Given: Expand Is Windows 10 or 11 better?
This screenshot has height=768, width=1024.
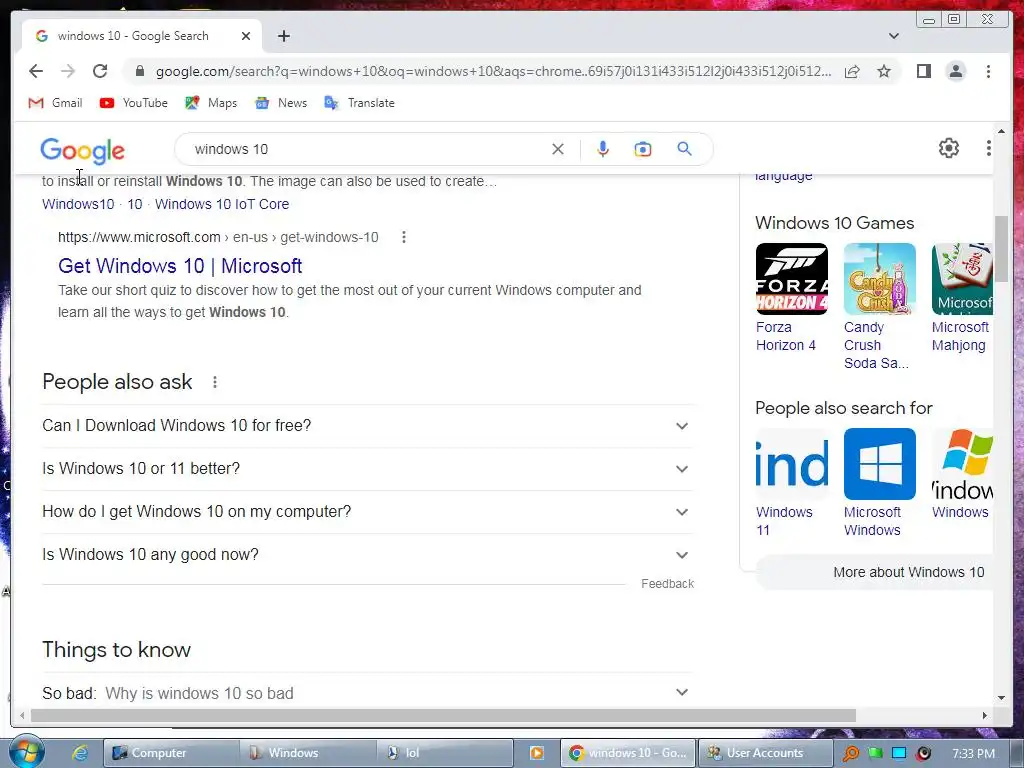Looking at the screenshot, I should coord(367,469).
